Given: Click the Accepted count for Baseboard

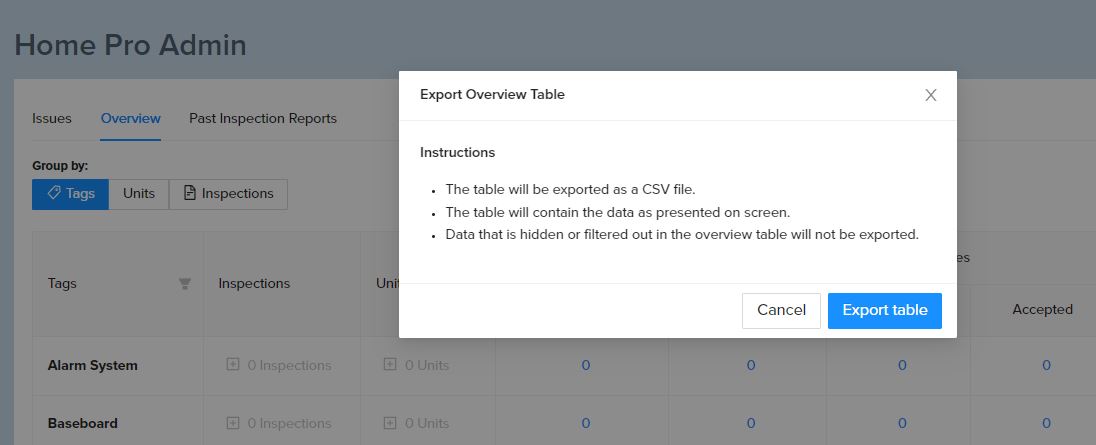Looking at the screenshot, I should tap(1046, 423).
